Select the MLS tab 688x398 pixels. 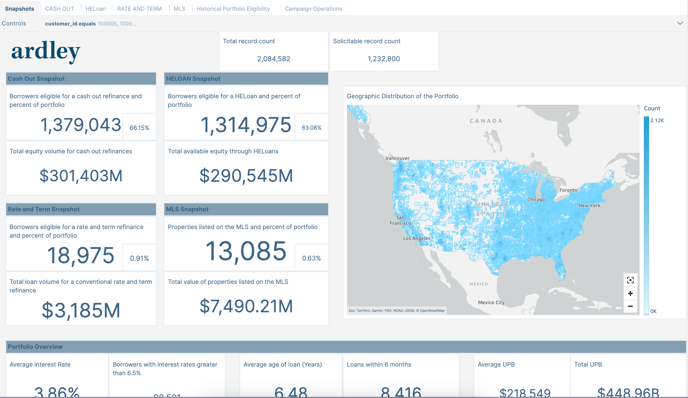click(x=179, y=9)
